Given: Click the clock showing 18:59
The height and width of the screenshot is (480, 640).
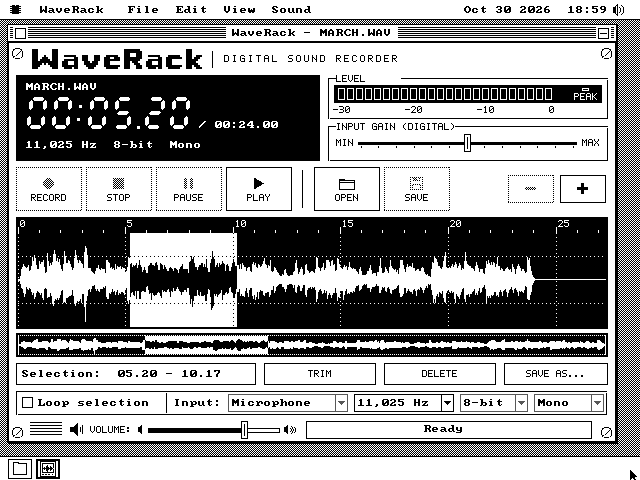Looking at the screenshot, I should (587, 9).
